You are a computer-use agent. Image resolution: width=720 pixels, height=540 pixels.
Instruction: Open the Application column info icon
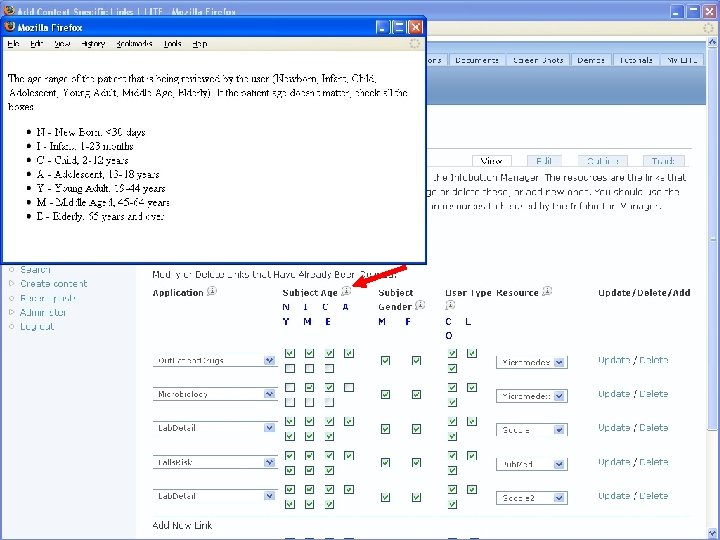(212, 291)
